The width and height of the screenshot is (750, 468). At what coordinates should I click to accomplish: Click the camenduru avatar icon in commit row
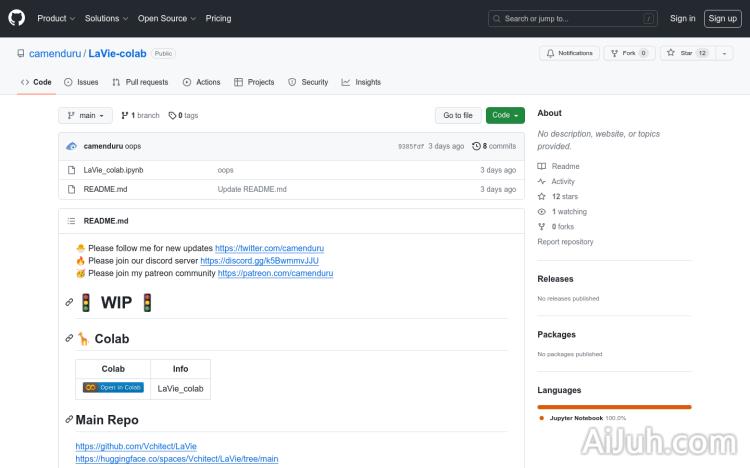72,146
